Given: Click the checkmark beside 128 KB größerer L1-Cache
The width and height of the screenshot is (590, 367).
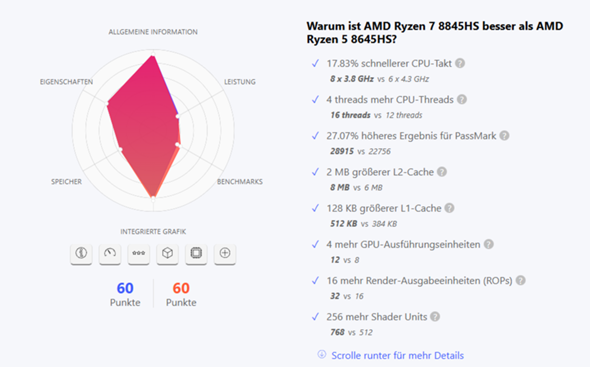Looking at the screenshot, I should click(x=315, y=208).
